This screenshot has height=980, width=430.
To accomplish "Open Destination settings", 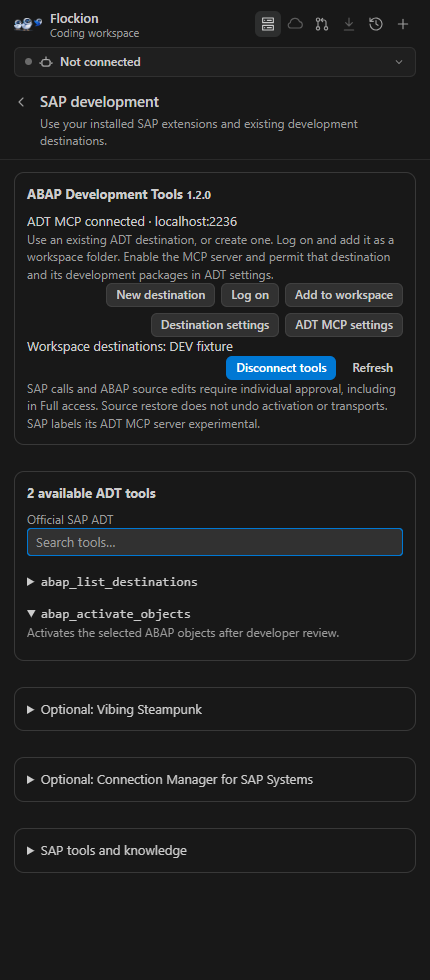I will point(215,325).
